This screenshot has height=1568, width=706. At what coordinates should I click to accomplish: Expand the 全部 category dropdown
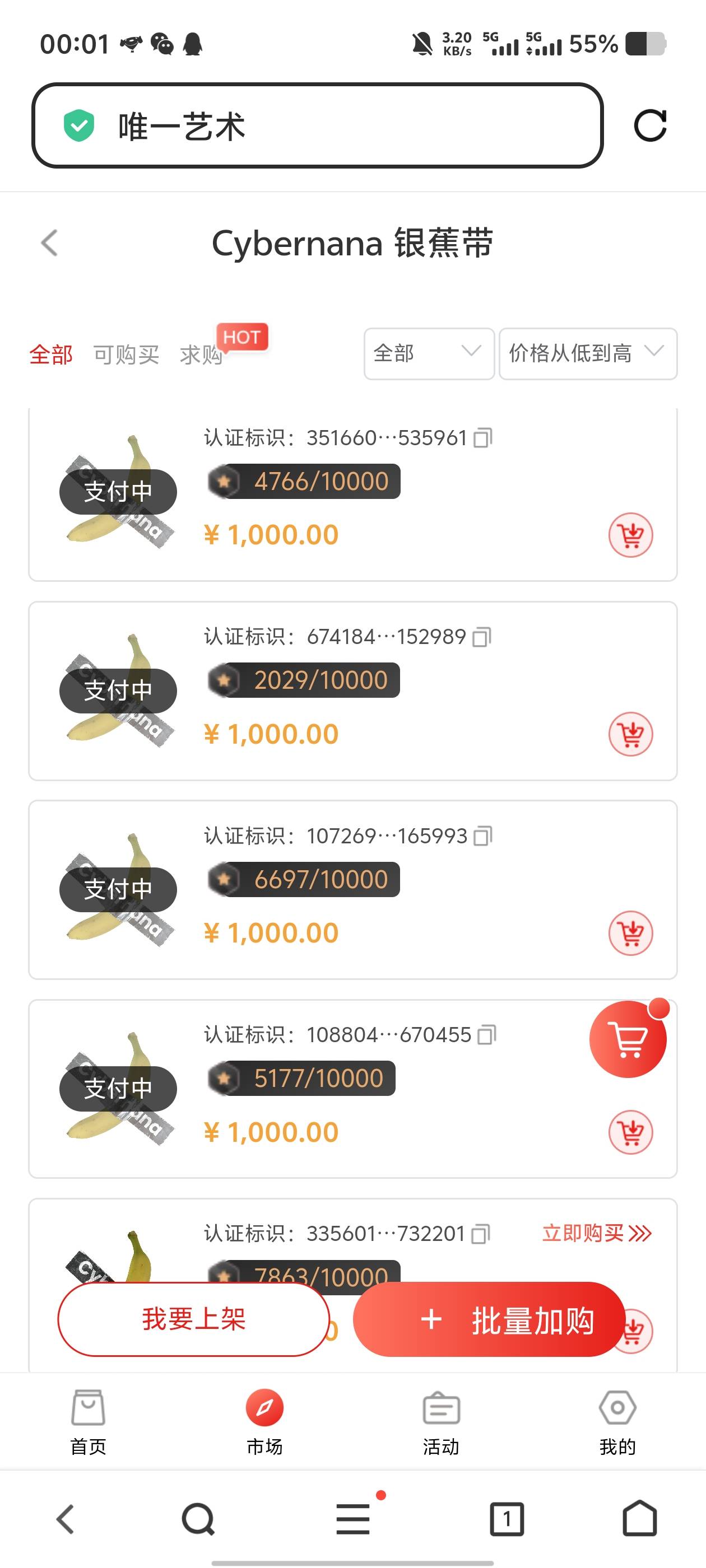coord(429,354)
